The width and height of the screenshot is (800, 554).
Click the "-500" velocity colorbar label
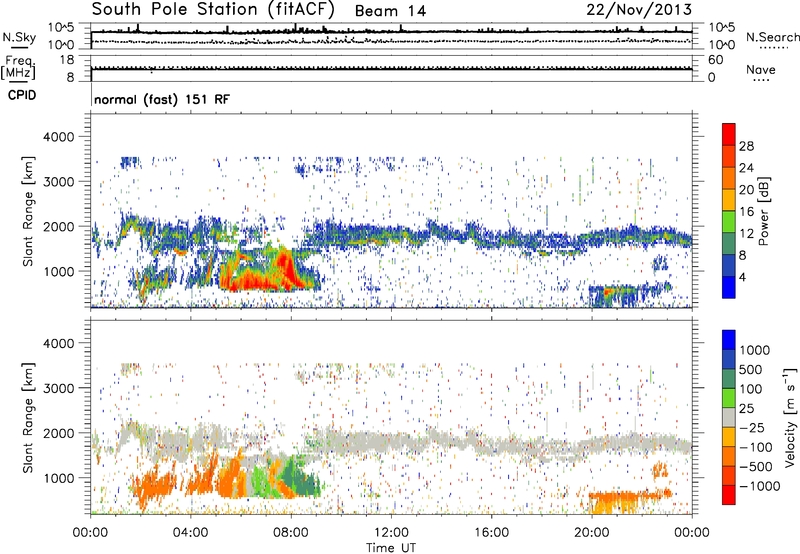click(756, 466)
